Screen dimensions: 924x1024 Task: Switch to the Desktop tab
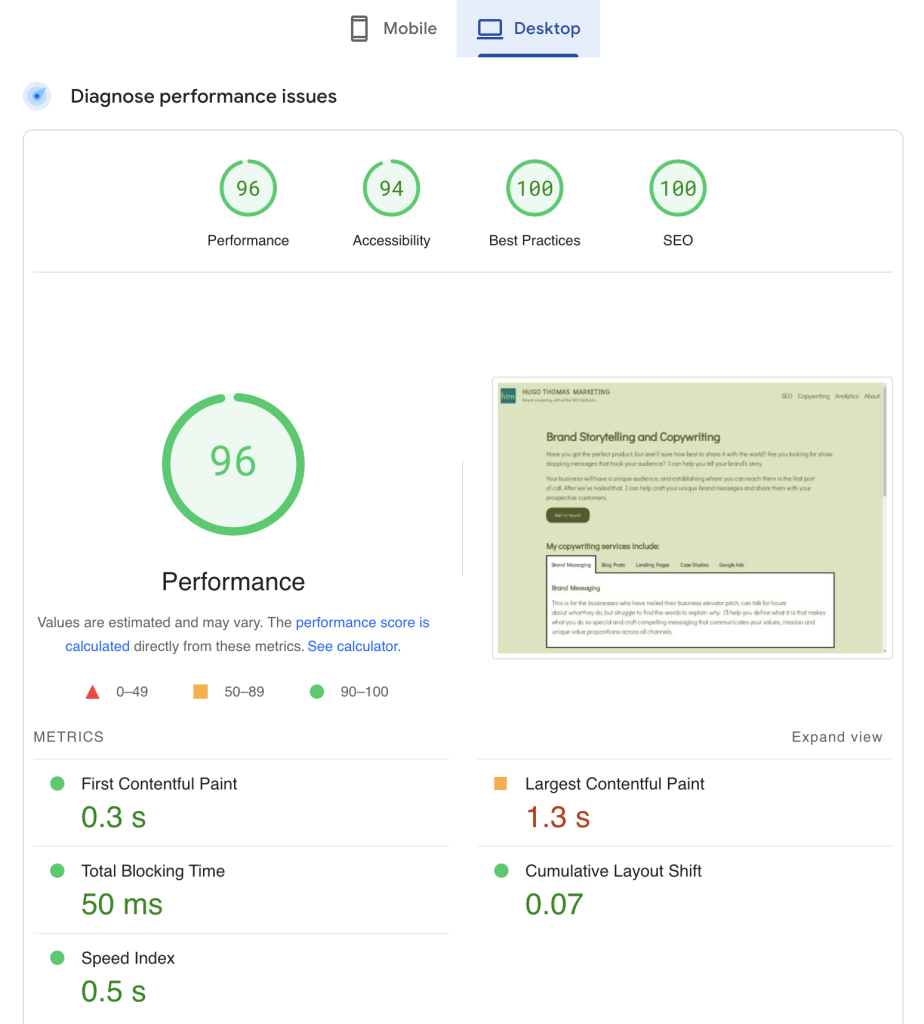pyautogui.click(x=528, y=29)
